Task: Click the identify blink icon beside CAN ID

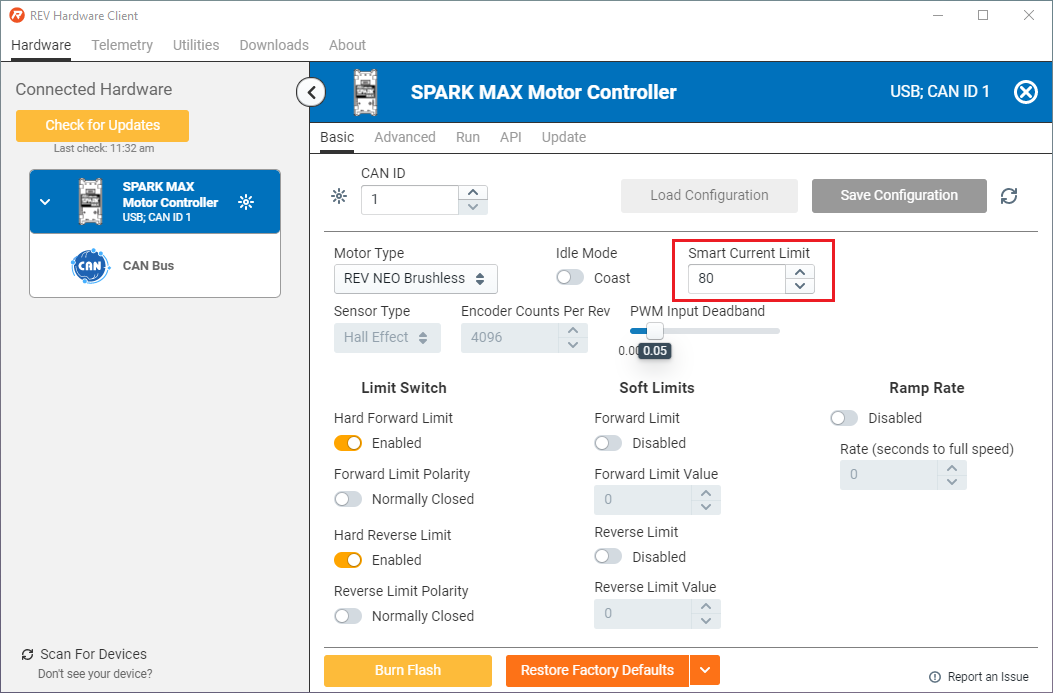Action: tap(339, 196)
